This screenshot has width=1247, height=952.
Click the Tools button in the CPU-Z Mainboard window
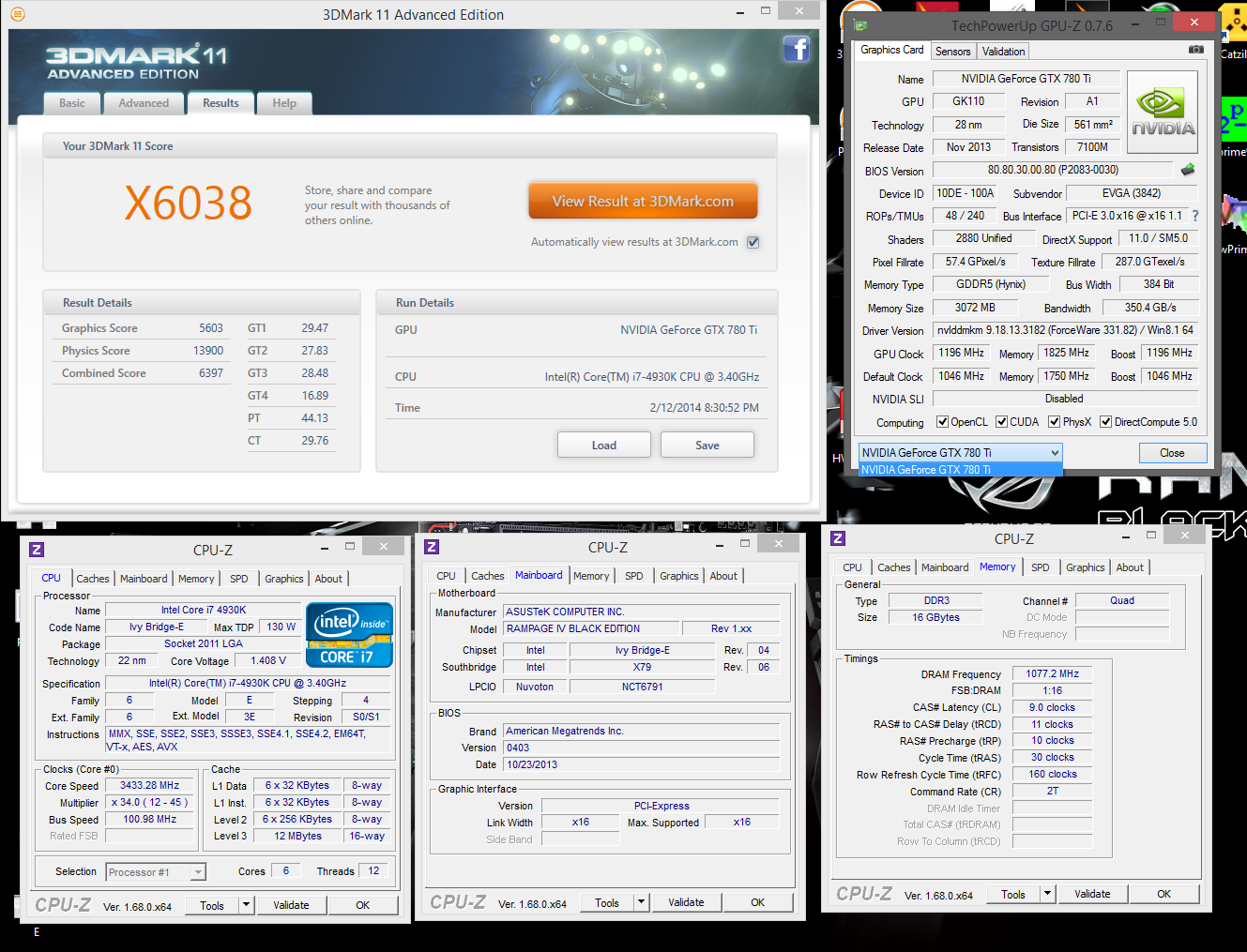click(607, 902)
